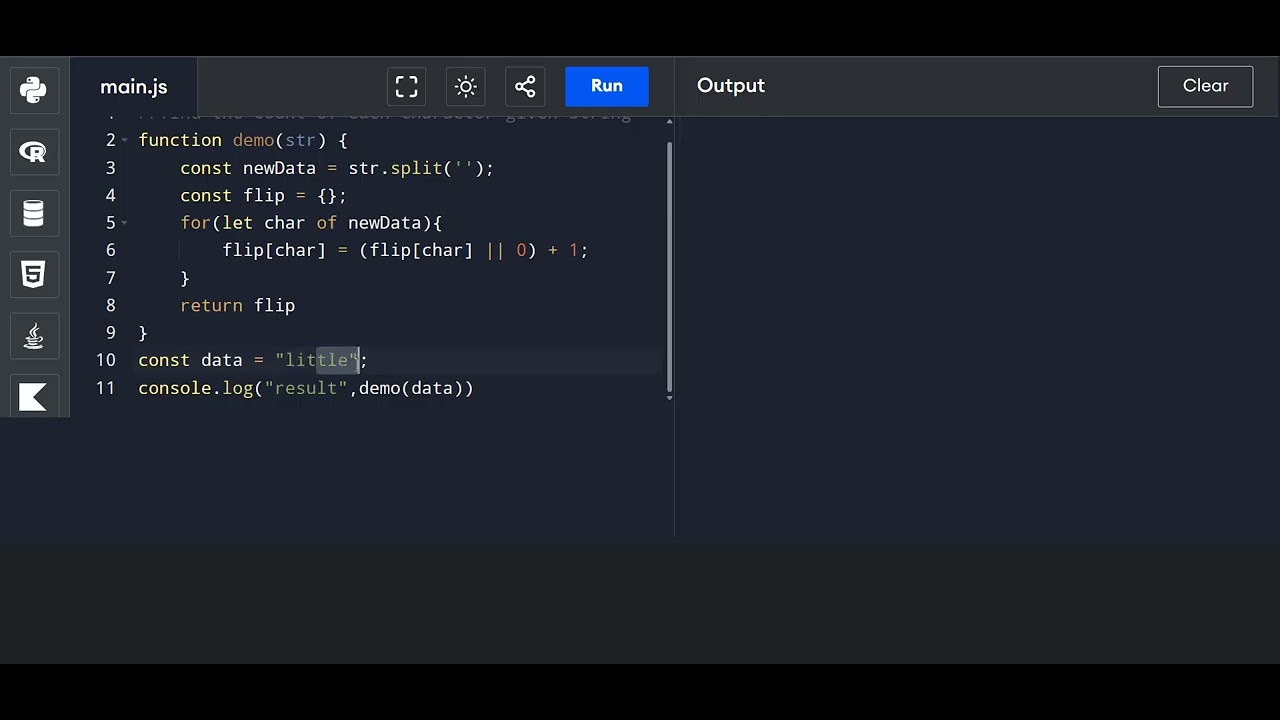Viewport: 1280px width, 720px height.
Task: Click the "result" string on line 11
Action: tap(306, 388)
